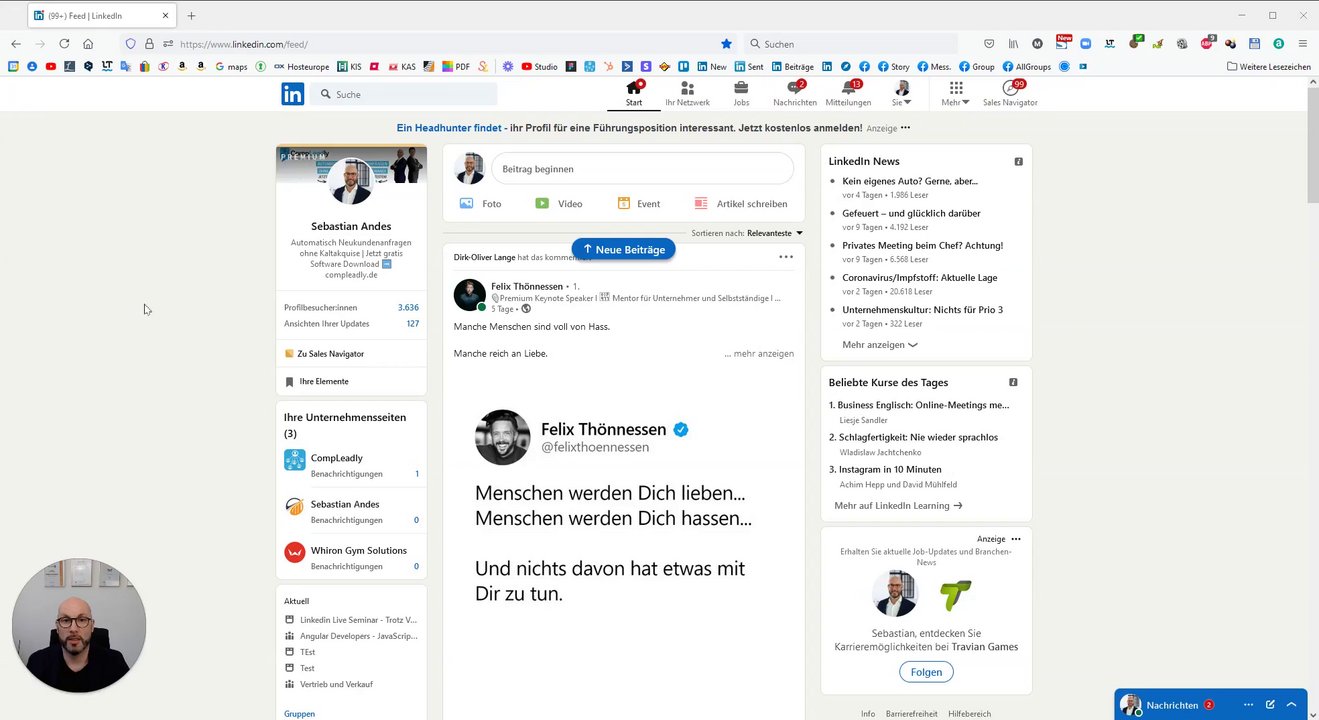
Task: Open the Pocket icon in Firefox toolbar
Action: coord(989,44)
